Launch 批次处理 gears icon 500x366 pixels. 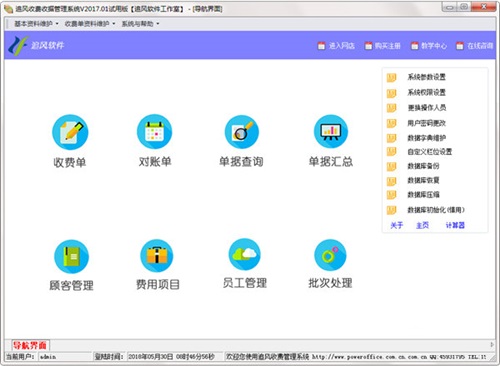[330, 255]
